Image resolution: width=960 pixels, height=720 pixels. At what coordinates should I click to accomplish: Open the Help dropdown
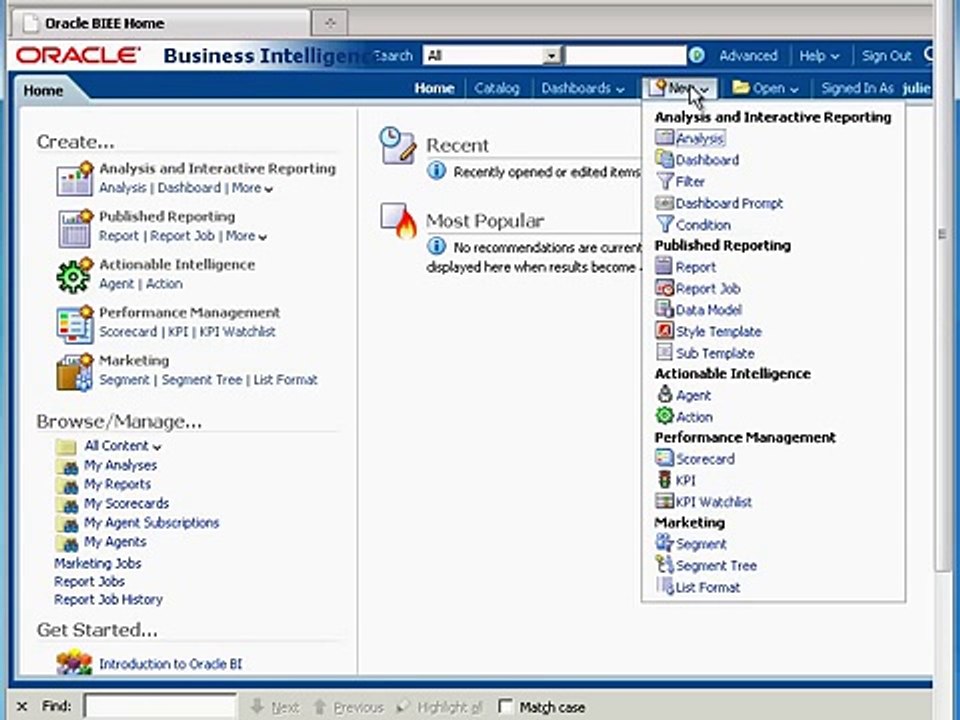(x=819, y=56)
